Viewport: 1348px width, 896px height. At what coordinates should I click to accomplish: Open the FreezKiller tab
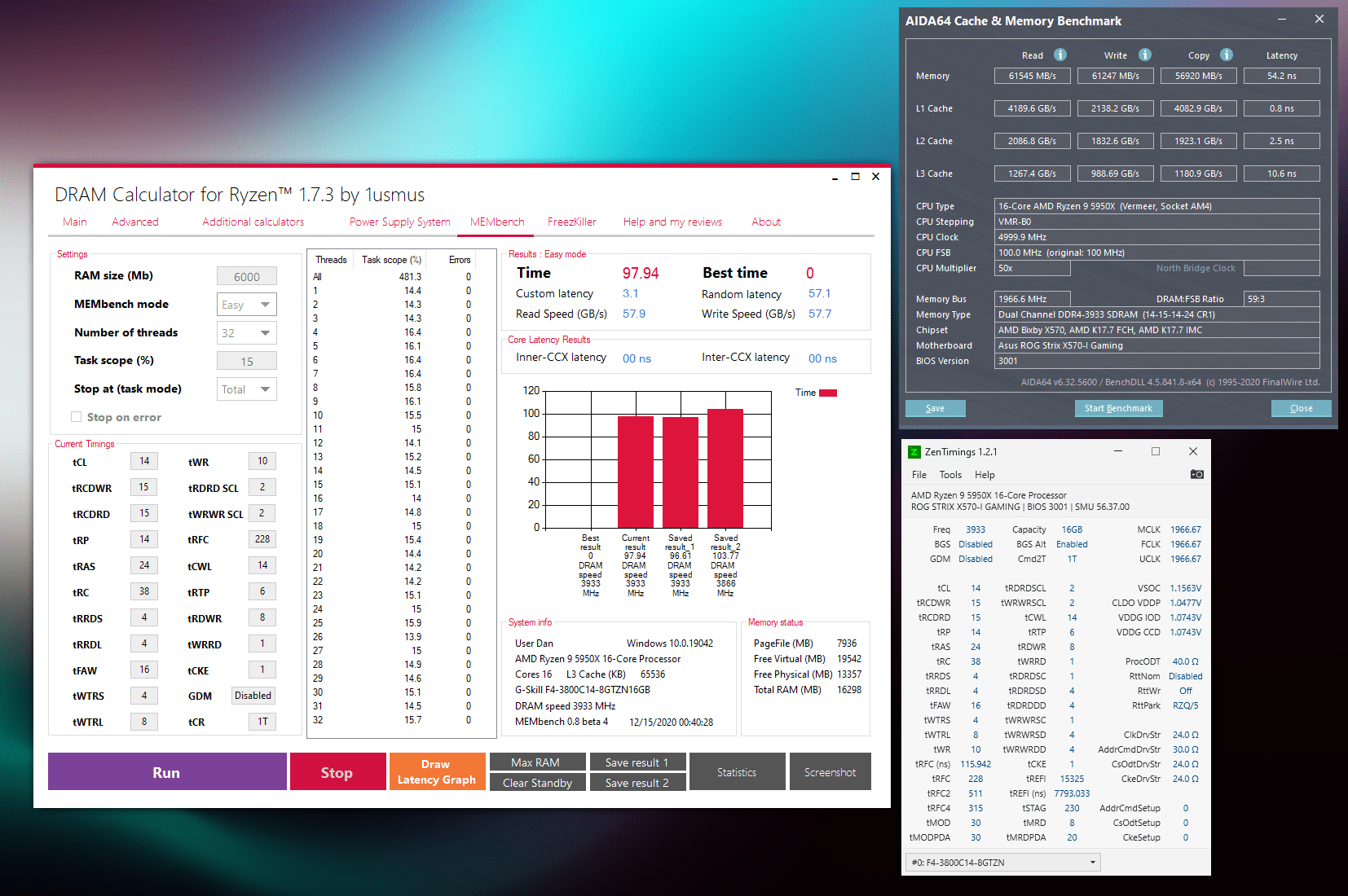point(572,222)
